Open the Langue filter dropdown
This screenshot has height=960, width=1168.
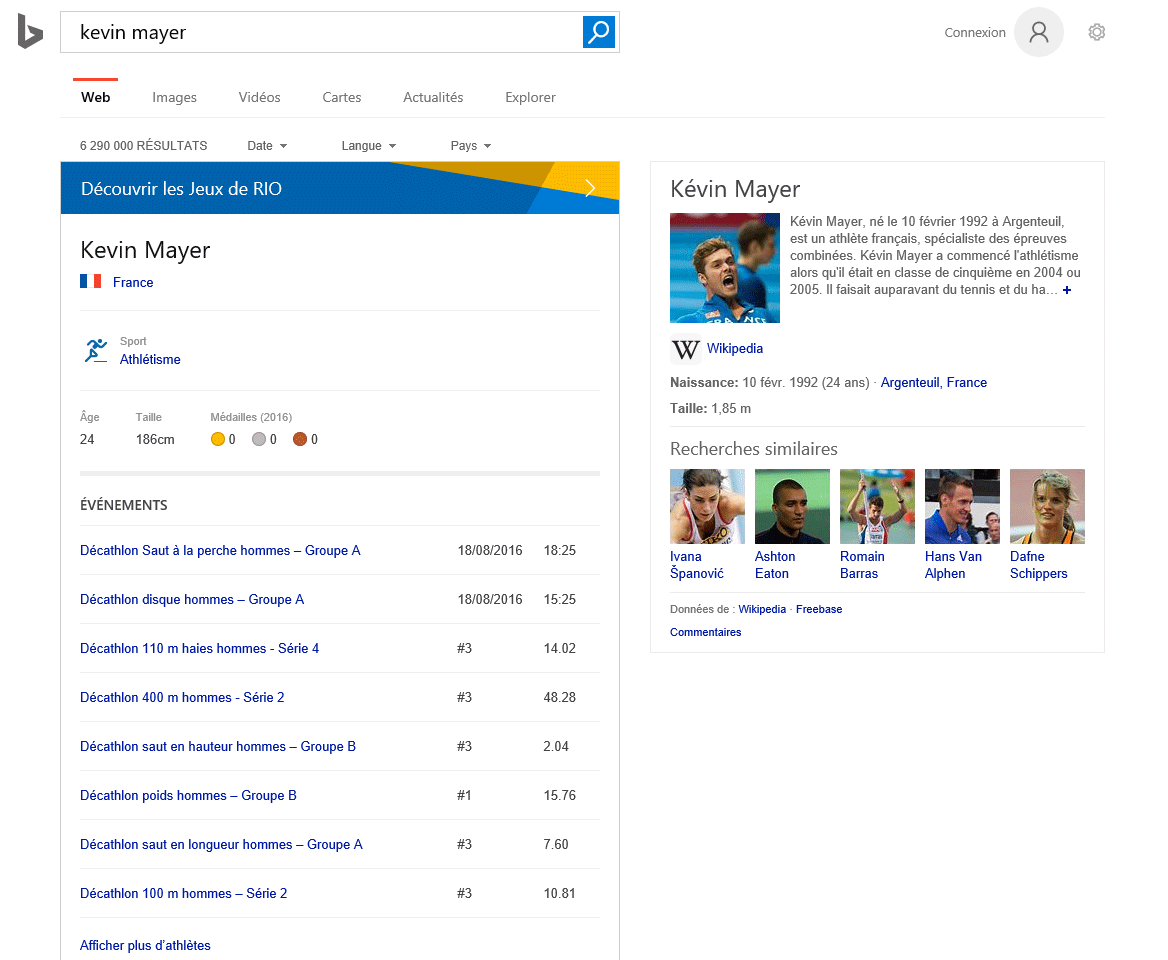[x=369, y=145]
